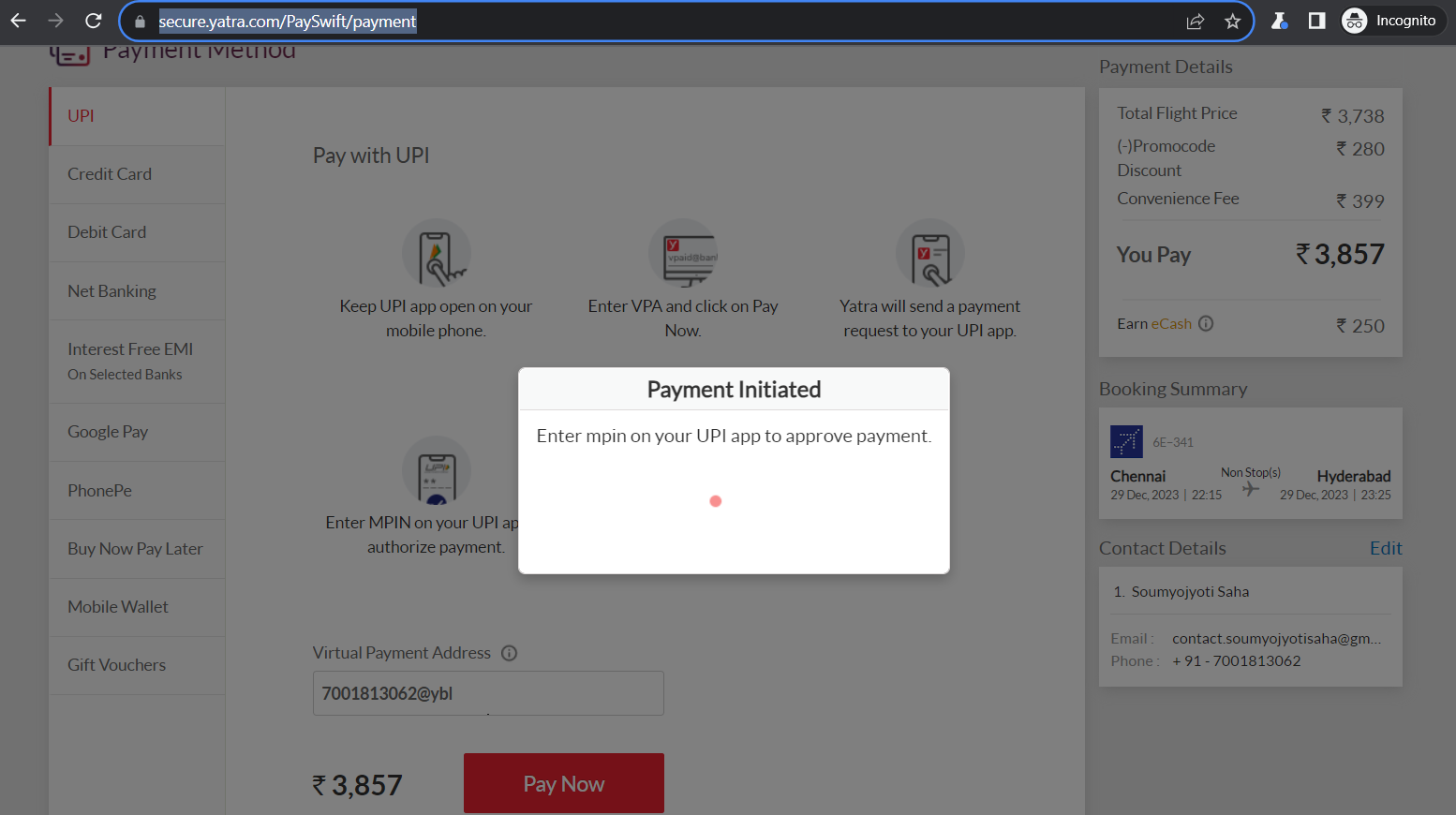This screenshot has width=1456, height=815.
Task: Open the Mobile Wallet option
Action: point(137,607)
